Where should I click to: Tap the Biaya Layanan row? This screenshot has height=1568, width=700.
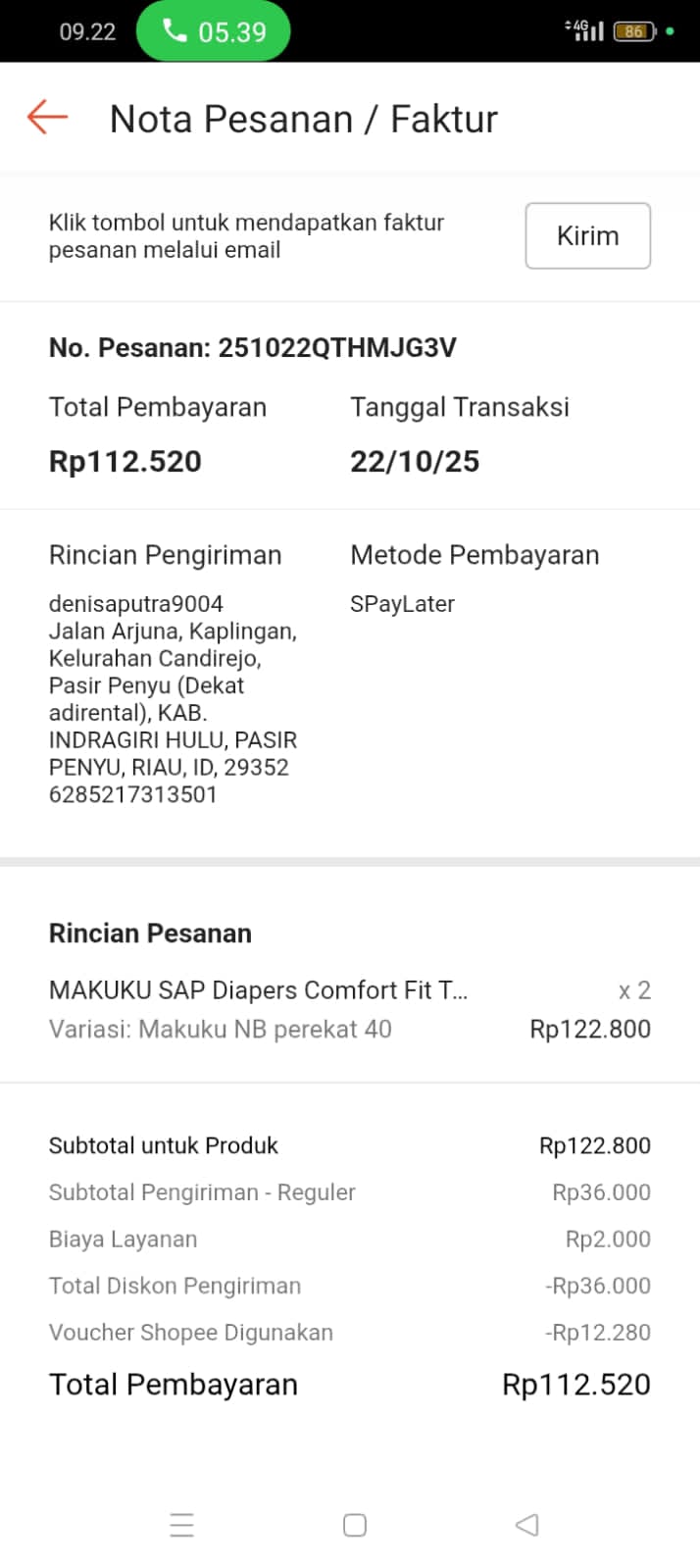124,1239
